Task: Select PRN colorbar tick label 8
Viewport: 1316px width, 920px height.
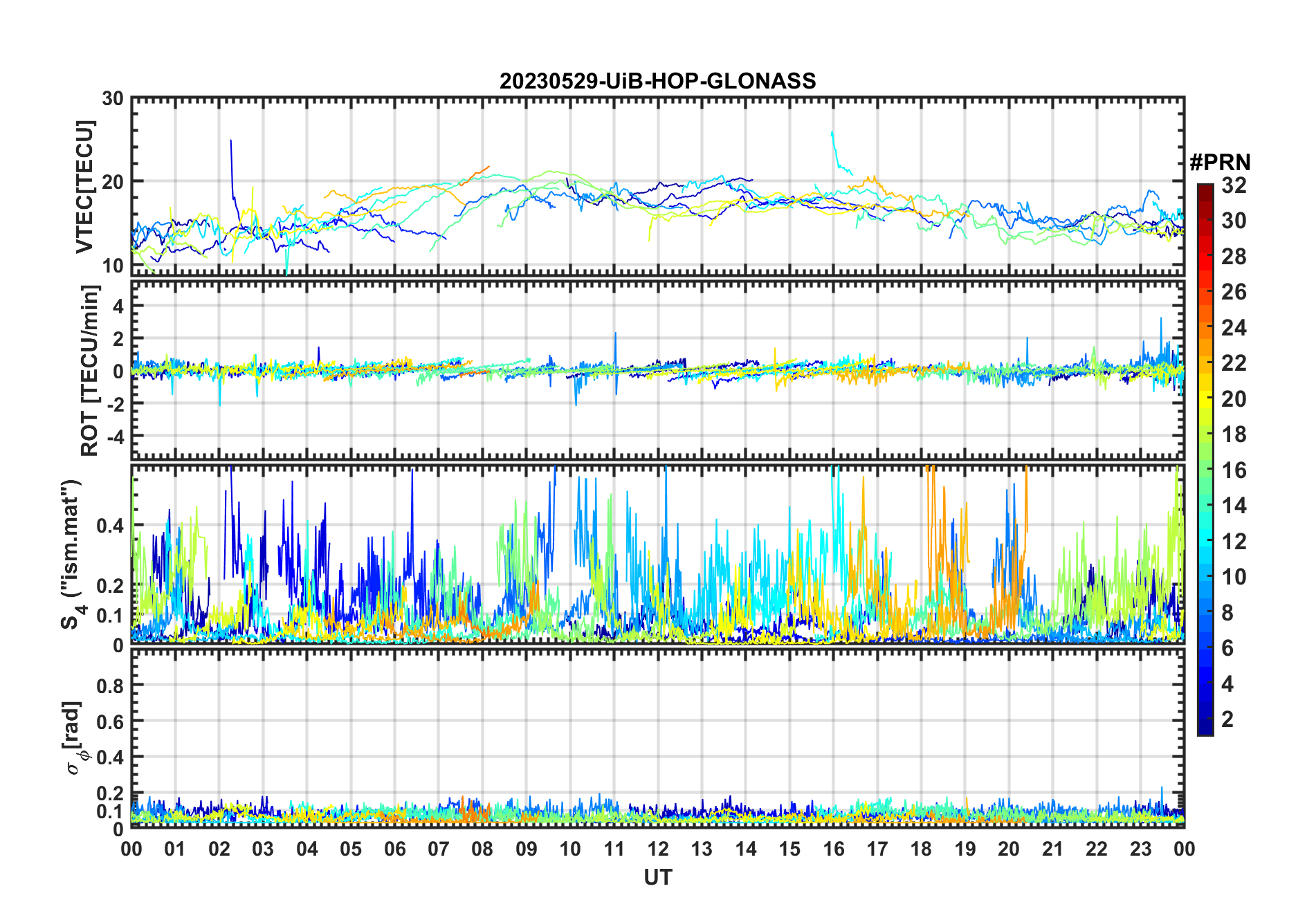Action: pos(1227,612)
